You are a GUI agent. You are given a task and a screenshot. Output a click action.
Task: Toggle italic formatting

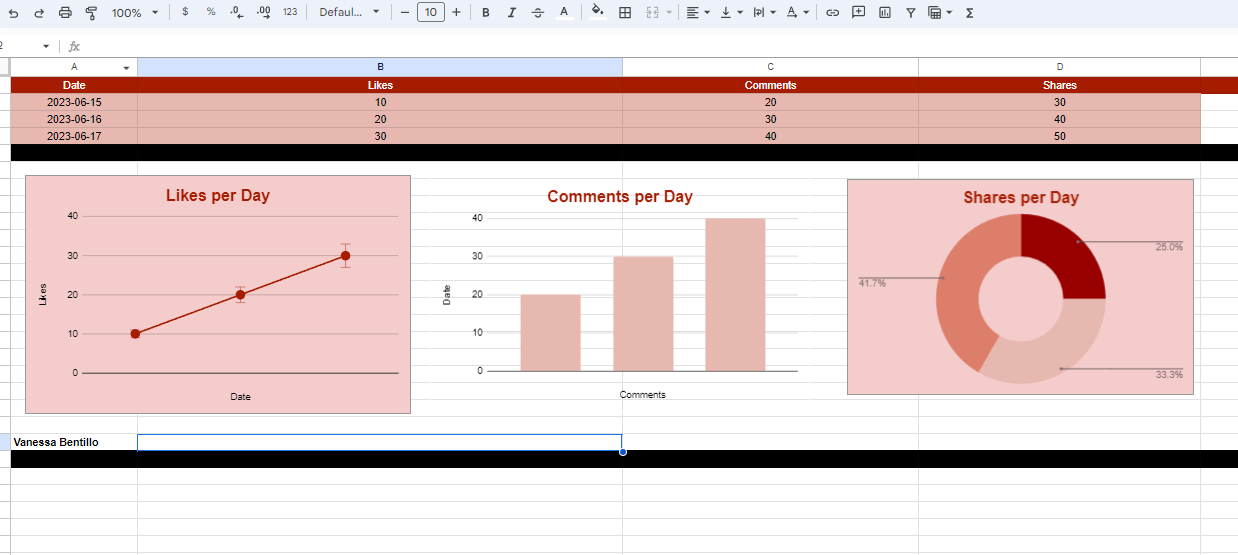pyautogui.click(x=511, y=13)
